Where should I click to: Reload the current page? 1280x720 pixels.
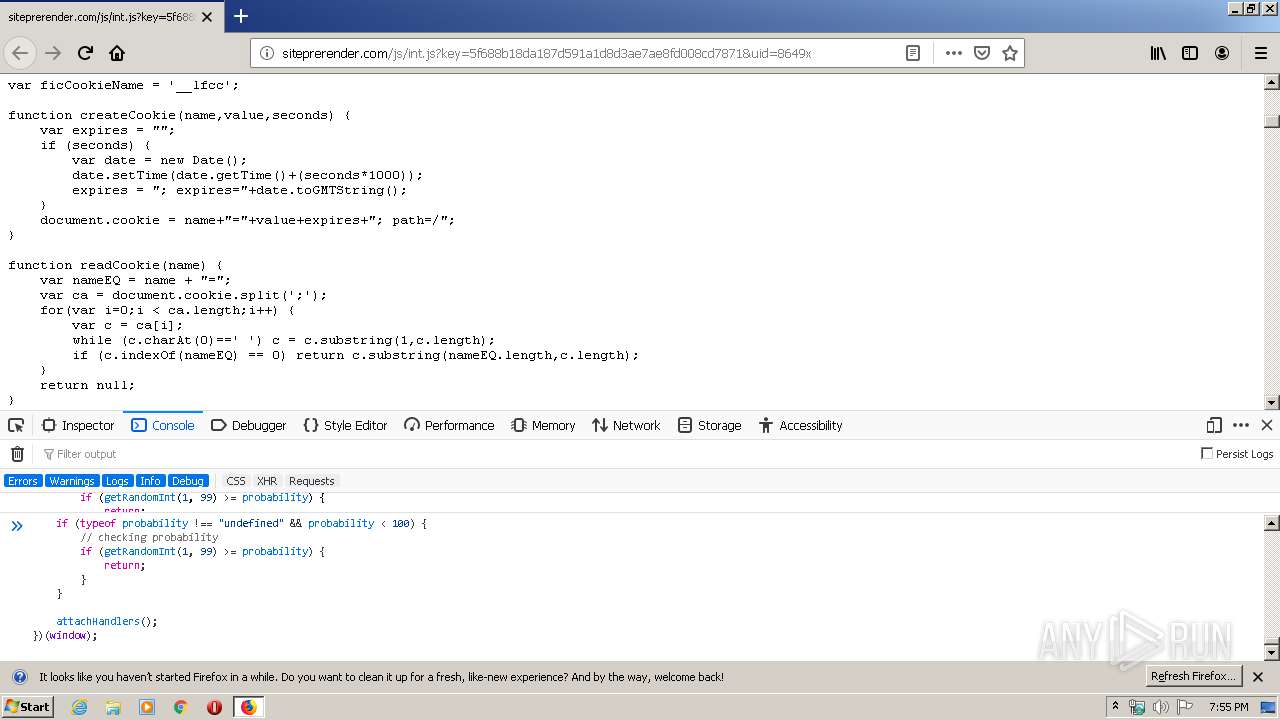click(x=86, y=53)
